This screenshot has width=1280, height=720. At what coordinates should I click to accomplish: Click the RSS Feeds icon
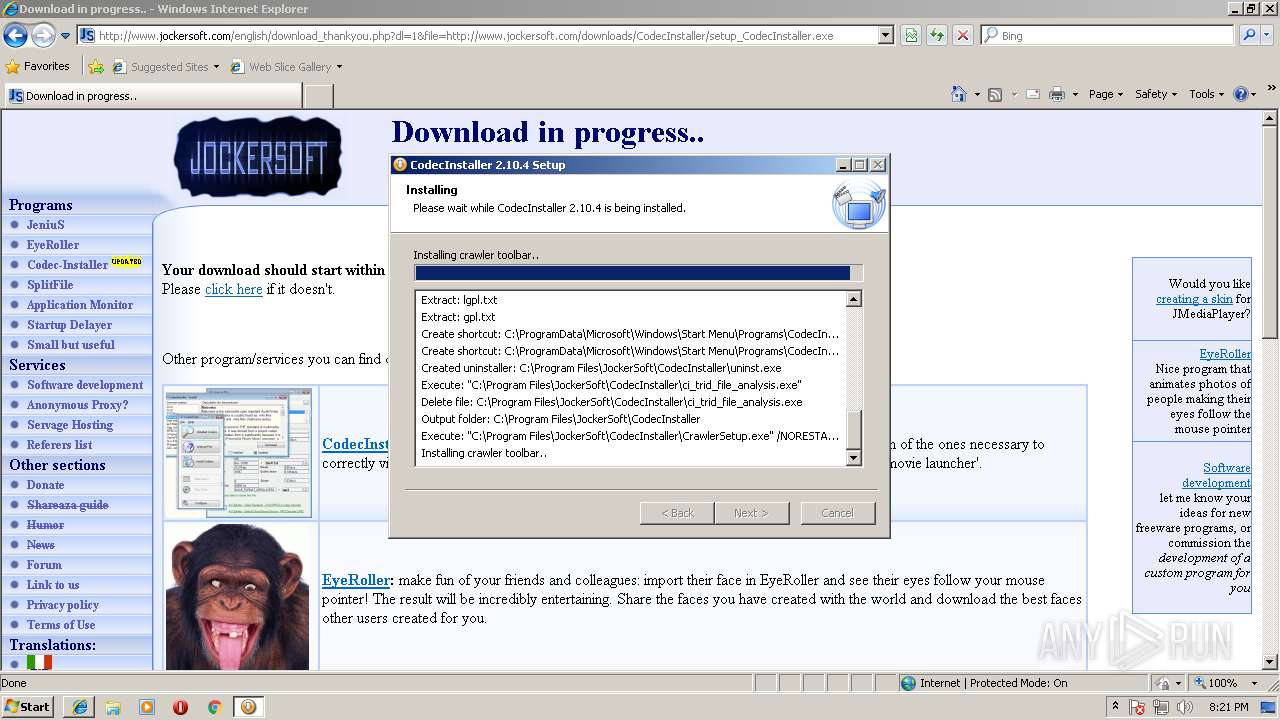[x=995, y=94]
